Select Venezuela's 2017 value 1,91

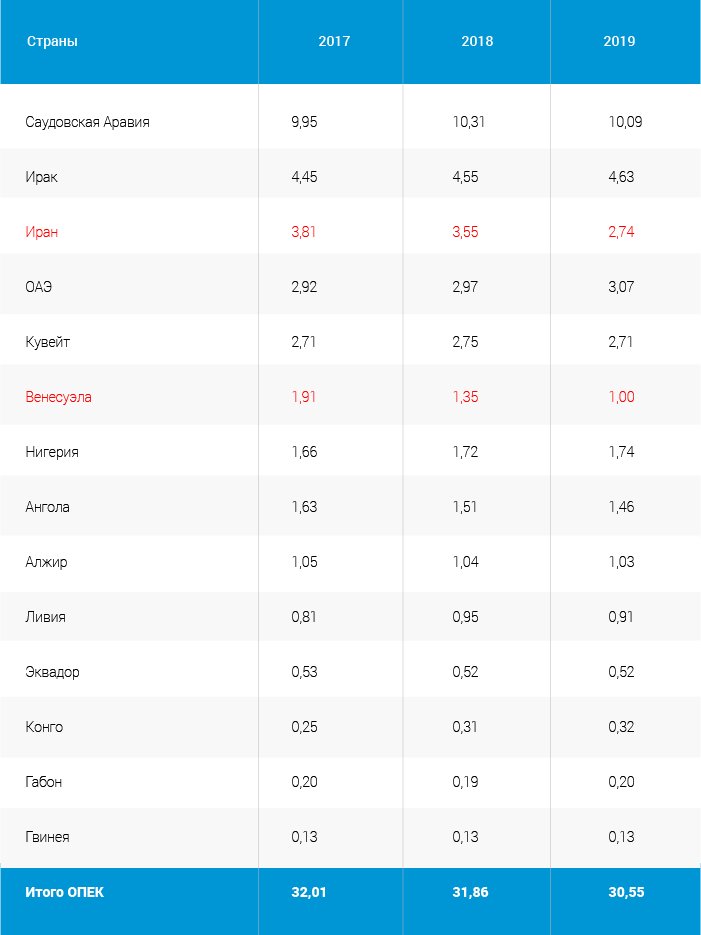pos(304,397)
